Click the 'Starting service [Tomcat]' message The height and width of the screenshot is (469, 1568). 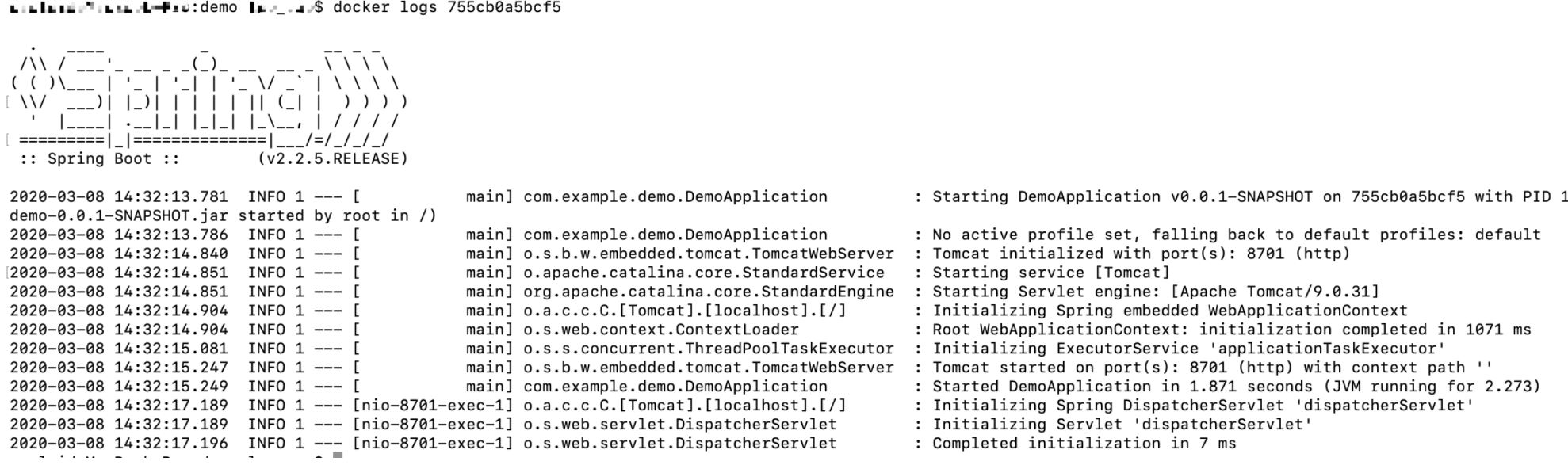click(1050, 273)
